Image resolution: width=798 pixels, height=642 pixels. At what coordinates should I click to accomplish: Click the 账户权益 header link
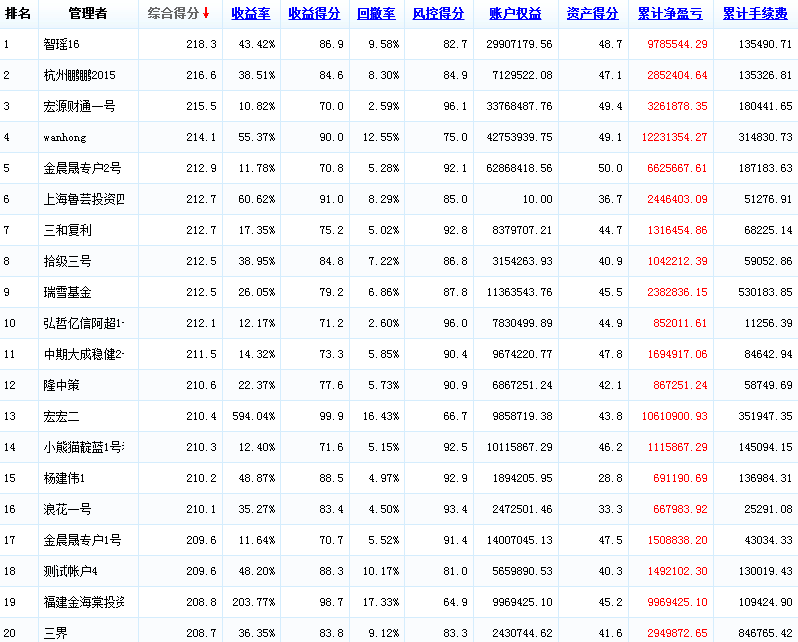pos(515,14)
